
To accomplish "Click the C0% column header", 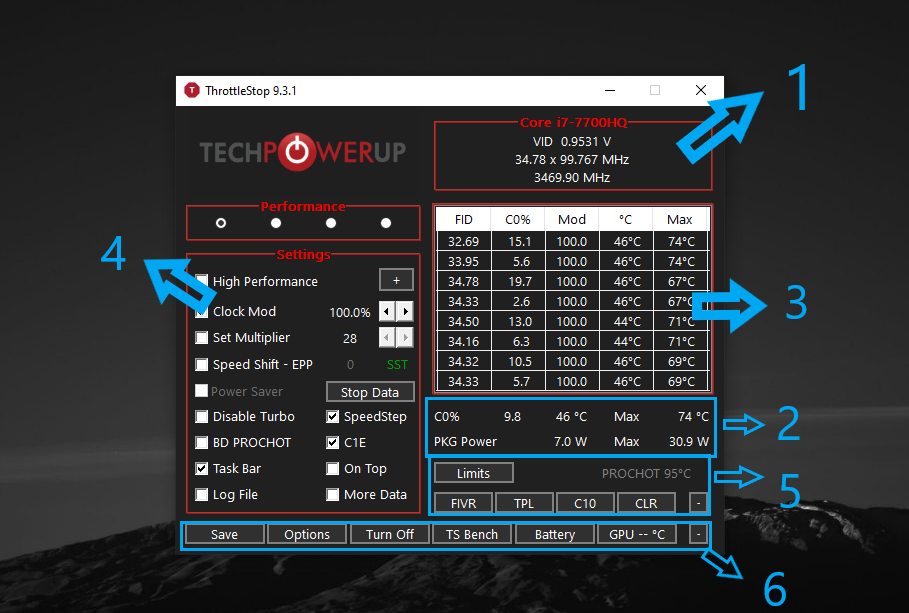I will click(x=518, y=220).
